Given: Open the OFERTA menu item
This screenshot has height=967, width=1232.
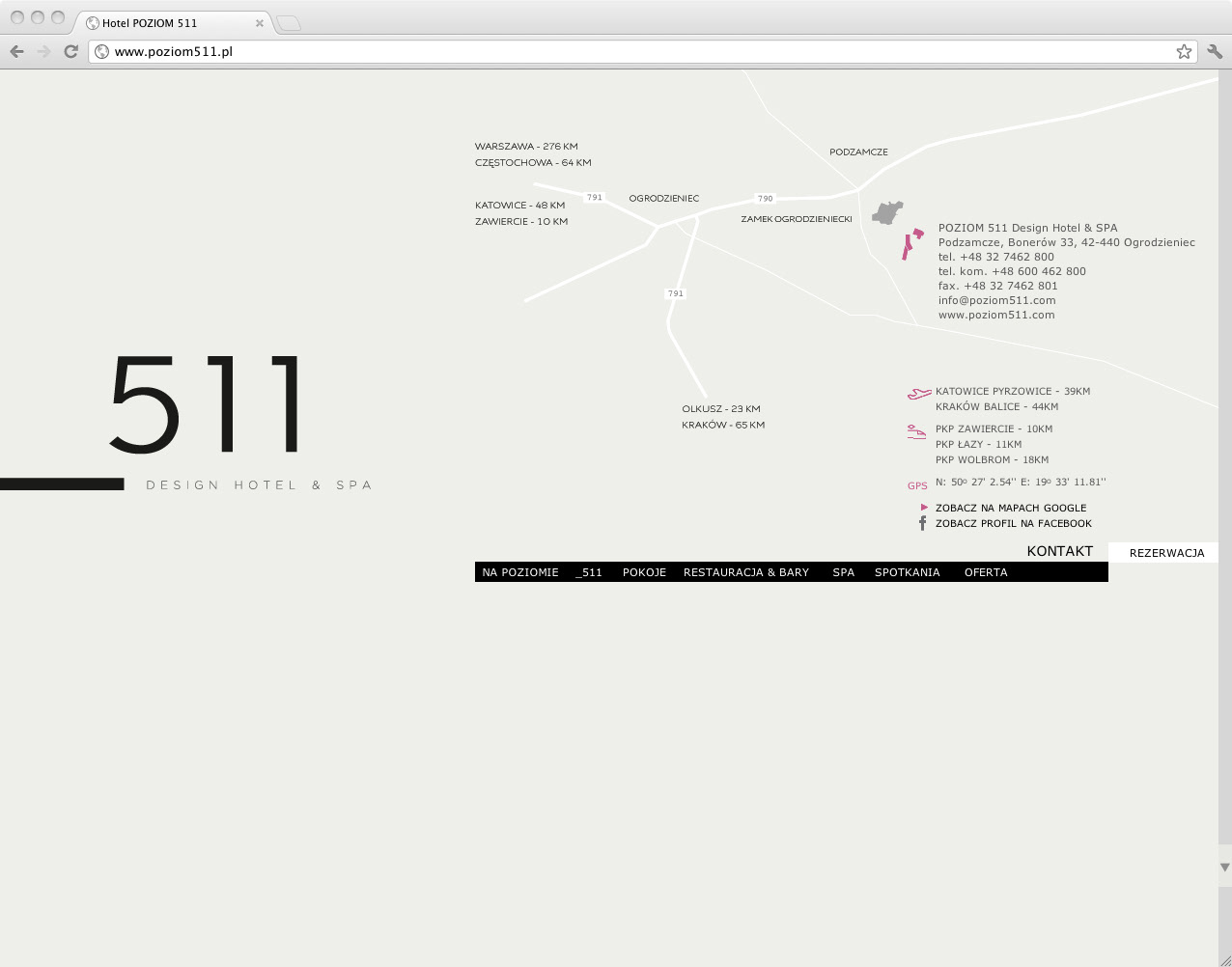Looking at the screenshot, I should [x=985, y=572].
